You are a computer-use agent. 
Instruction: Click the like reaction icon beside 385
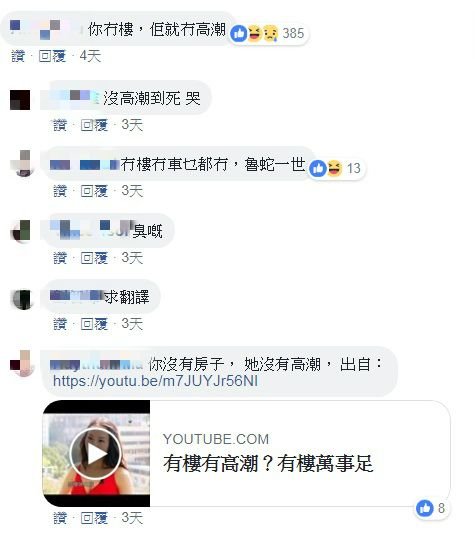[x=239, y=34]
